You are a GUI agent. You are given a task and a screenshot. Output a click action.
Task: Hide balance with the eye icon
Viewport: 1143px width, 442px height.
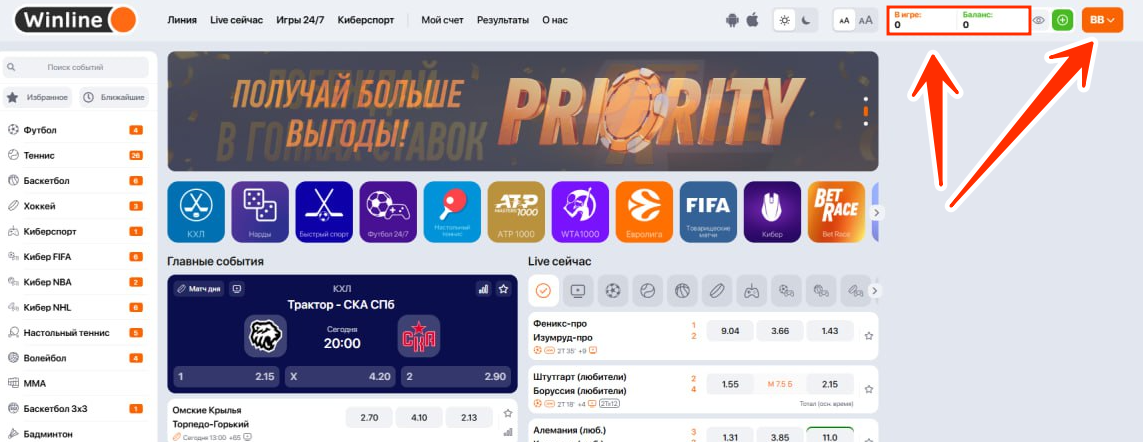point(1039,20)
